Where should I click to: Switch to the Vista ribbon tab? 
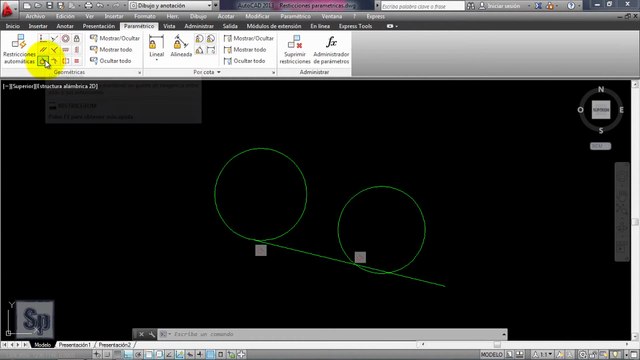(x=169, y=26)
